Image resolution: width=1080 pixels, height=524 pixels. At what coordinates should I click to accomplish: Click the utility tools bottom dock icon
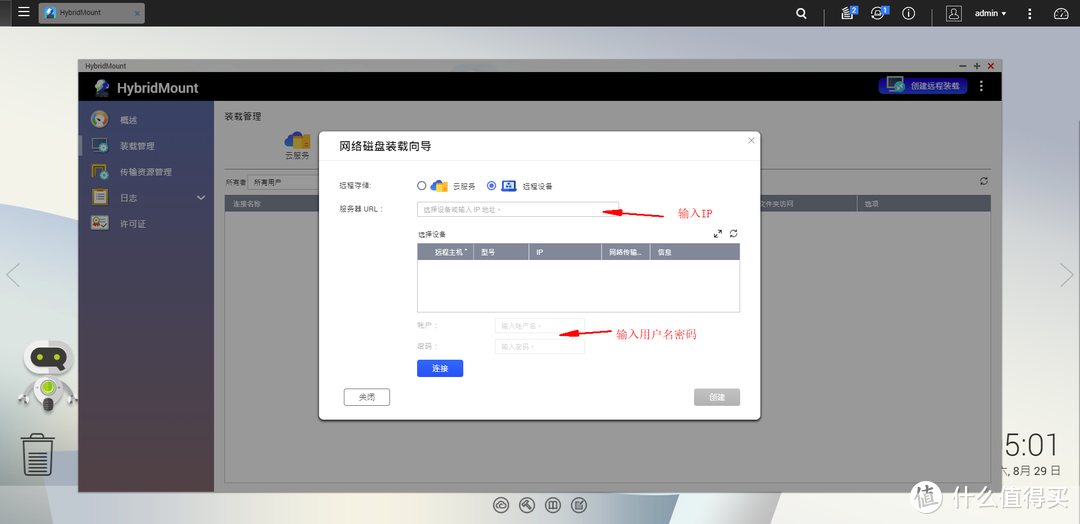(x=527, y=505)
